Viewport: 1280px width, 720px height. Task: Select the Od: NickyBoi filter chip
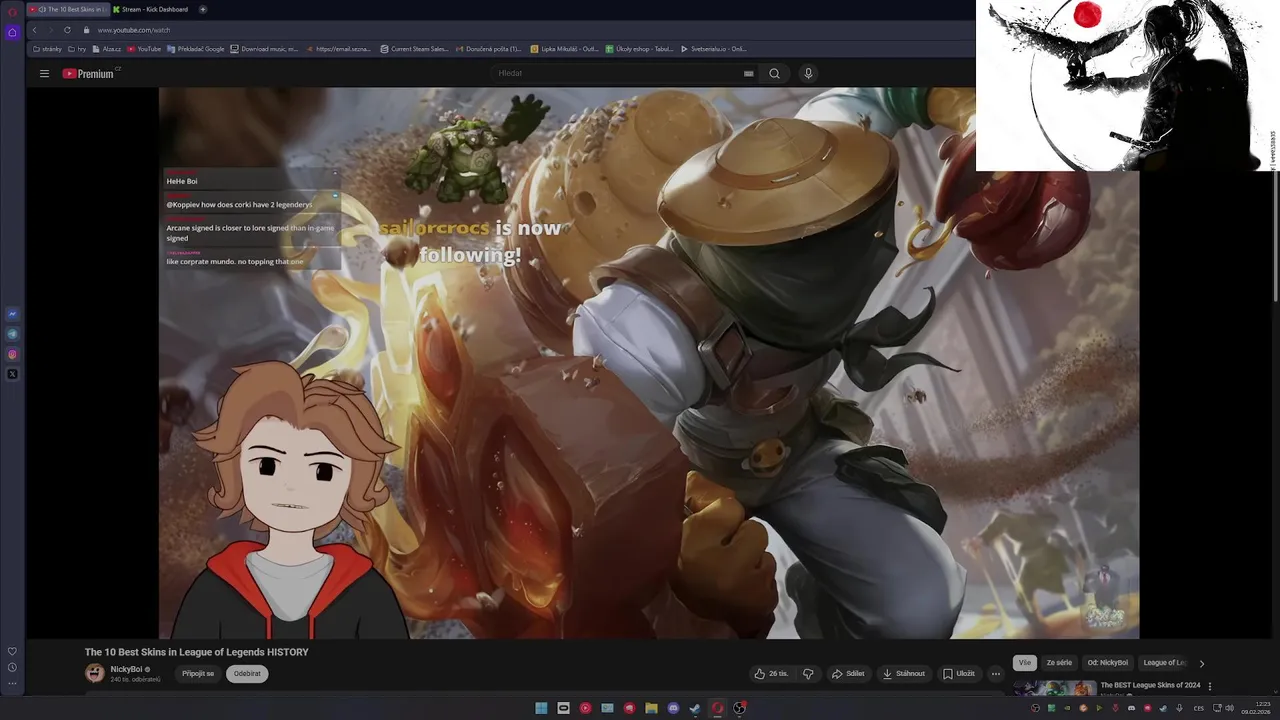(x=1108, y=663)
